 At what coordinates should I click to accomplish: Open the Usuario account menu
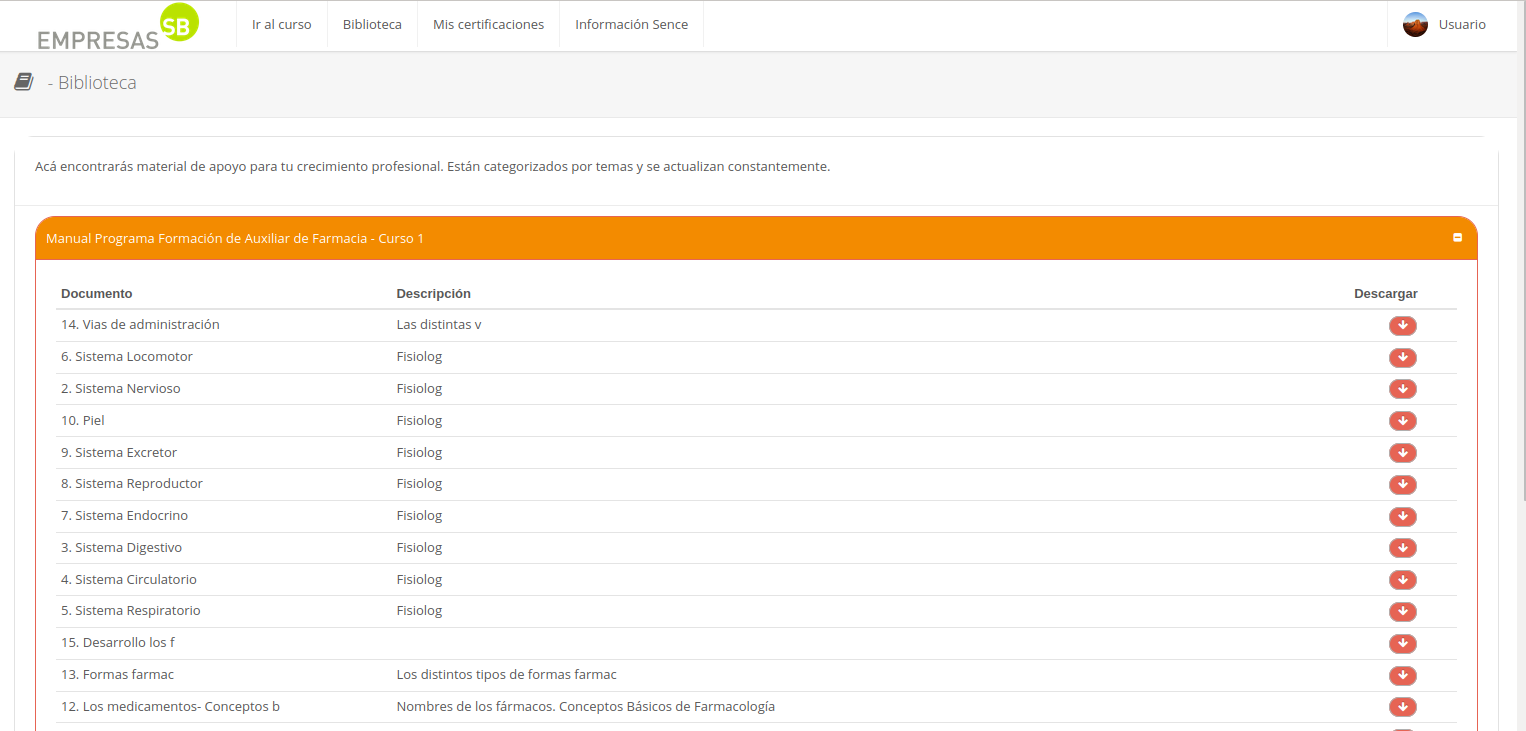tap(1444, 25)
